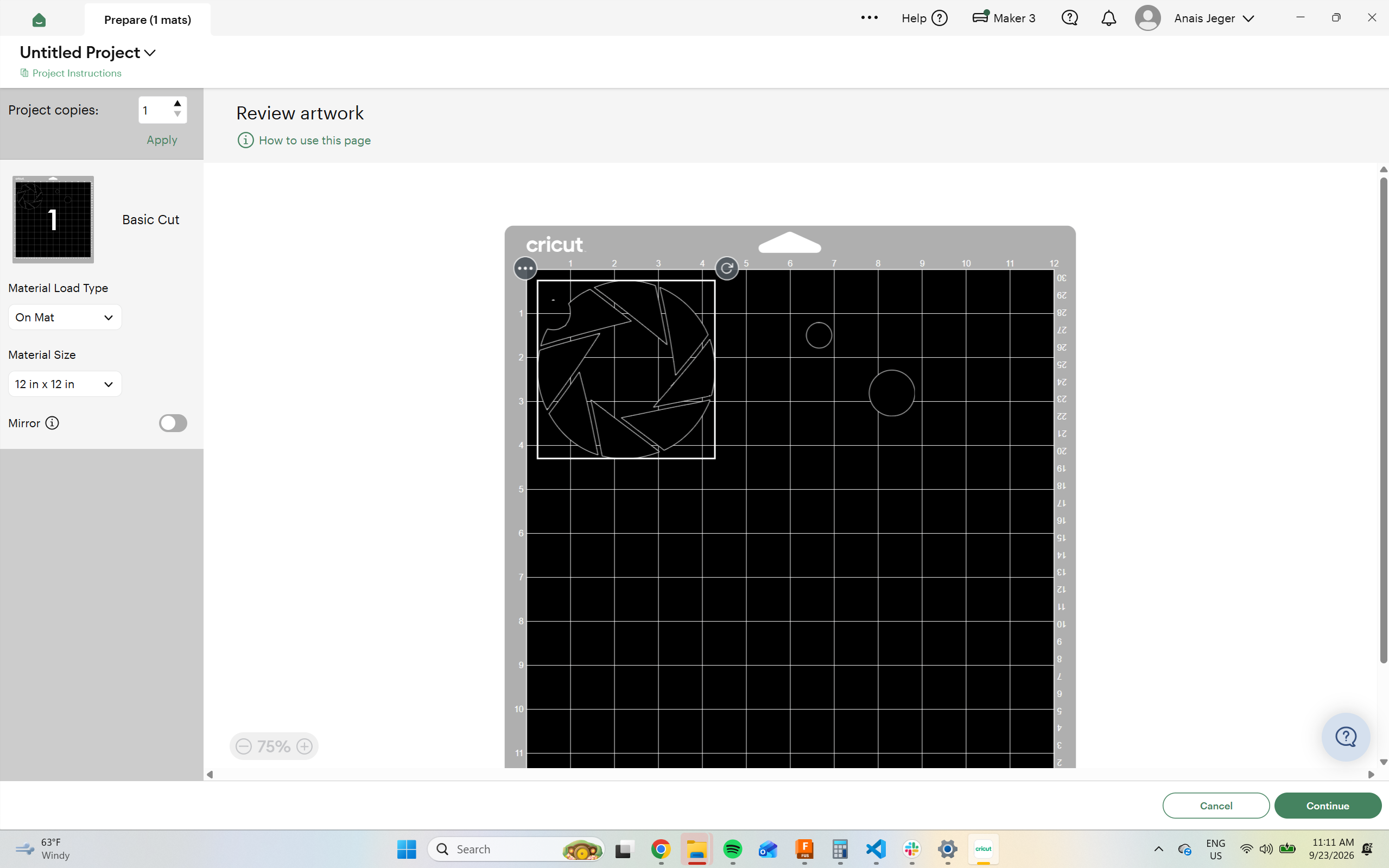The image size is (1389, 868).
Task: Open the chat support icon in header
Action: (x=1069, y=18)
